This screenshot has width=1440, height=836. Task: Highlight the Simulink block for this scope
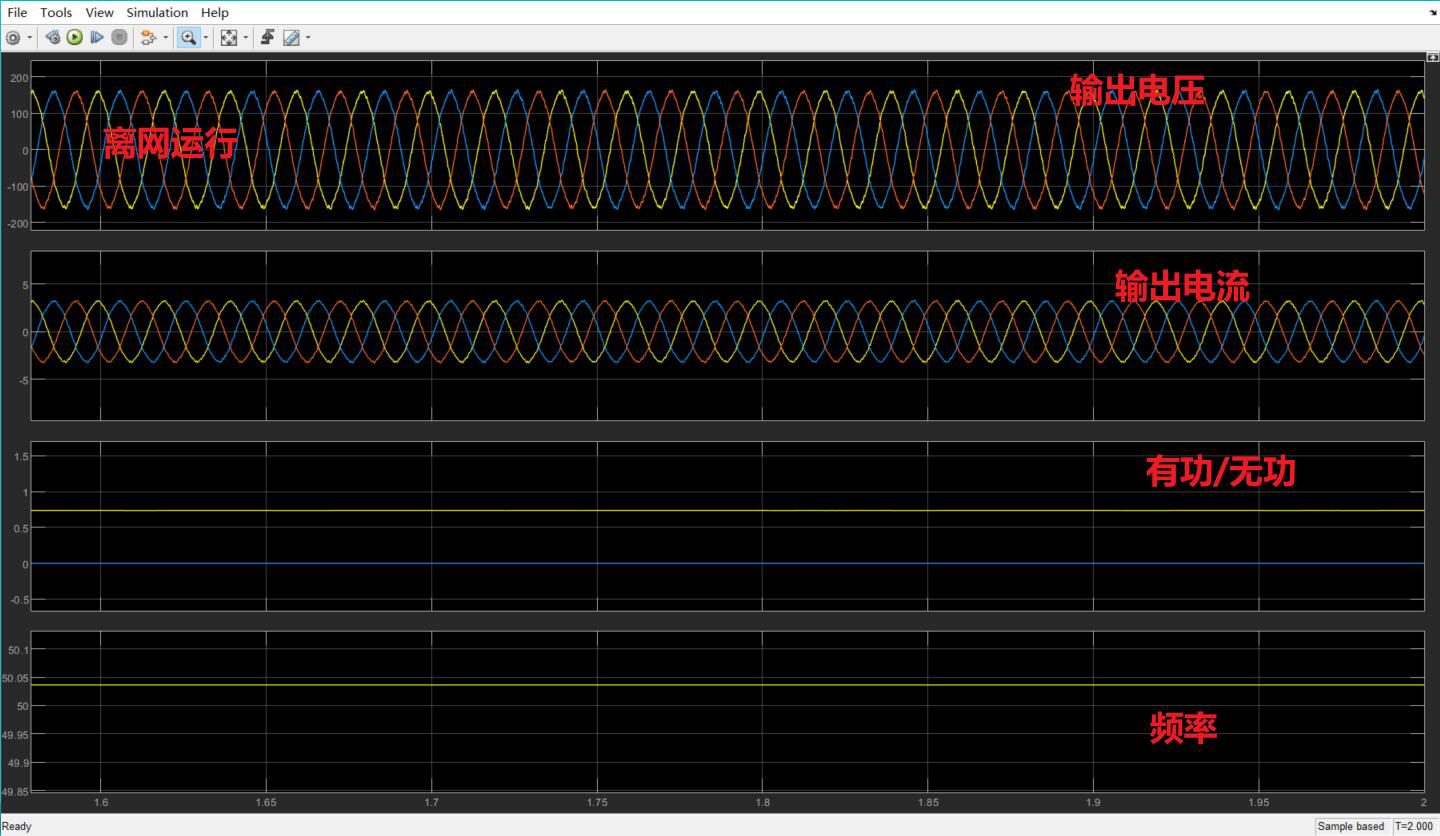tap(53, 37)
